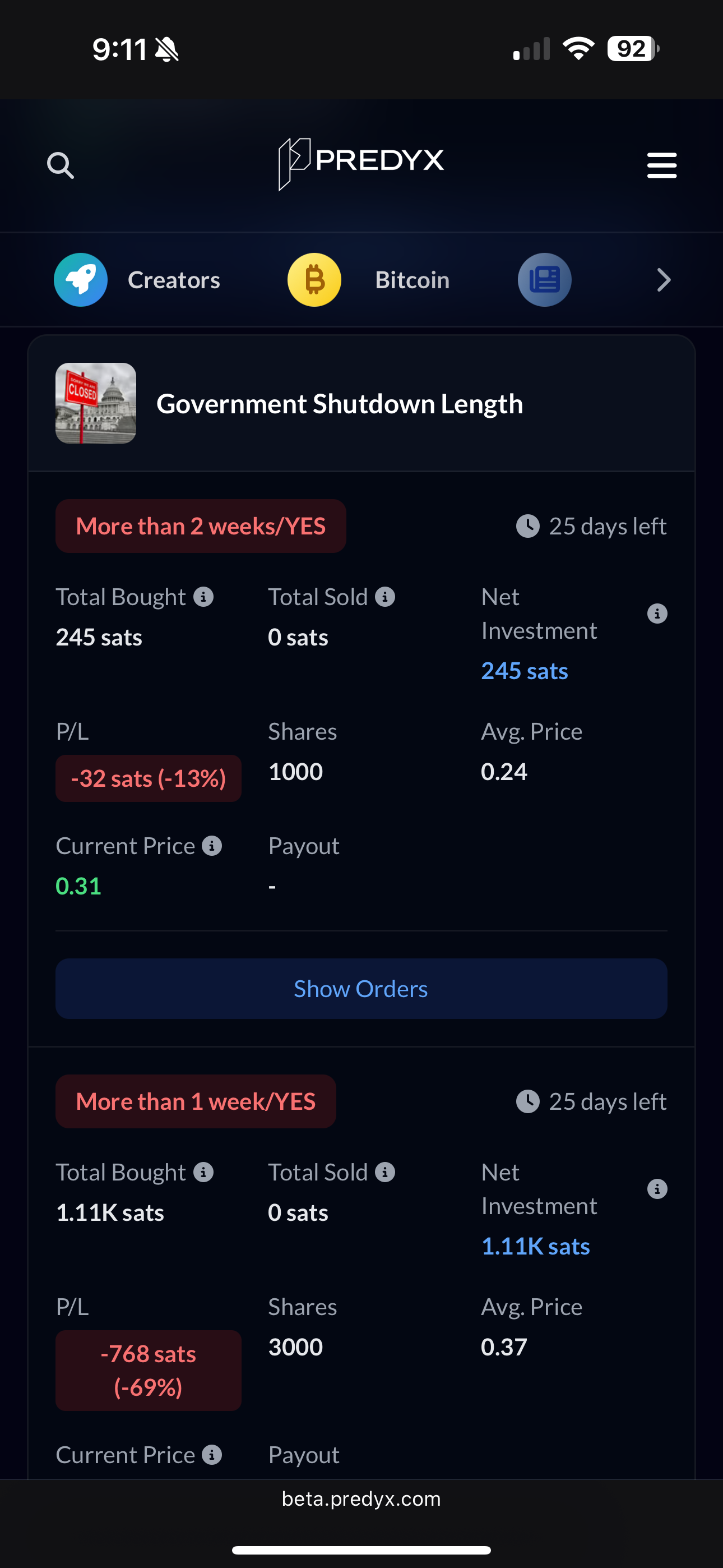
Task: Open the Bitcoin category tab
Action: coord(412,280)
